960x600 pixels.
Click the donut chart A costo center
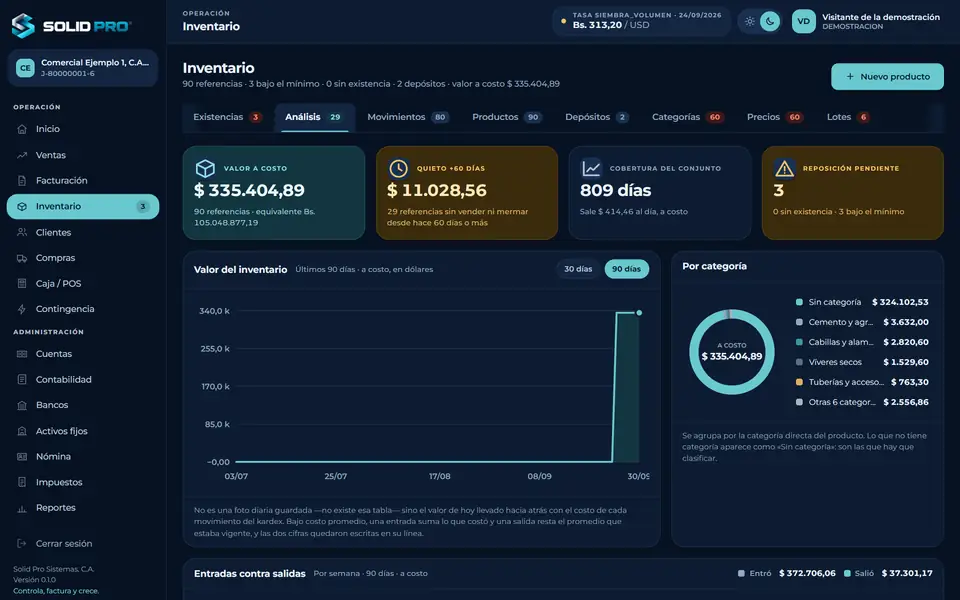732,352
